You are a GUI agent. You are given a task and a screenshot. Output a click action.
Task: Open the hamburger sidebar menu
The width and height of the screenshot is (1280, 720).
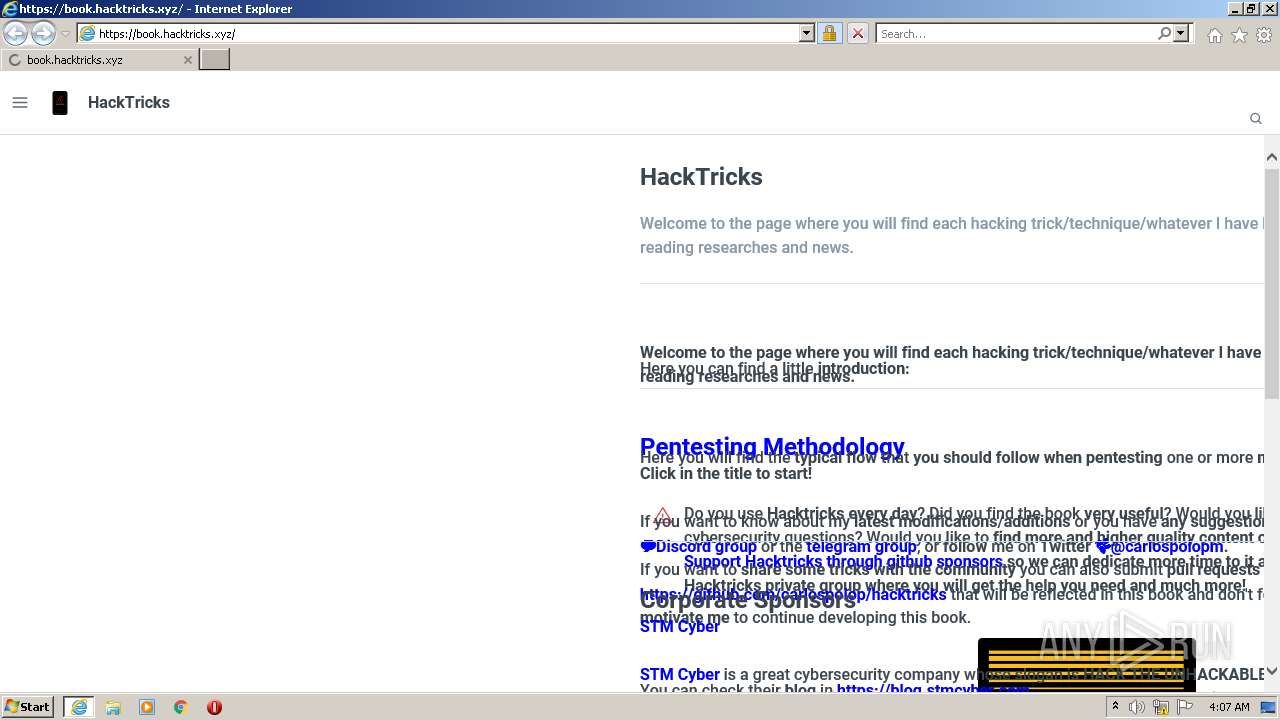tap(20, 102)
